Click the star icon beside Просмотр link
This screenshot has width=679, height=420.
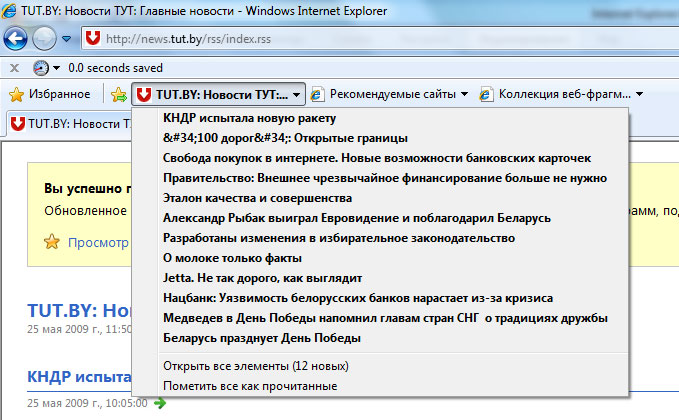coord(52,242)
